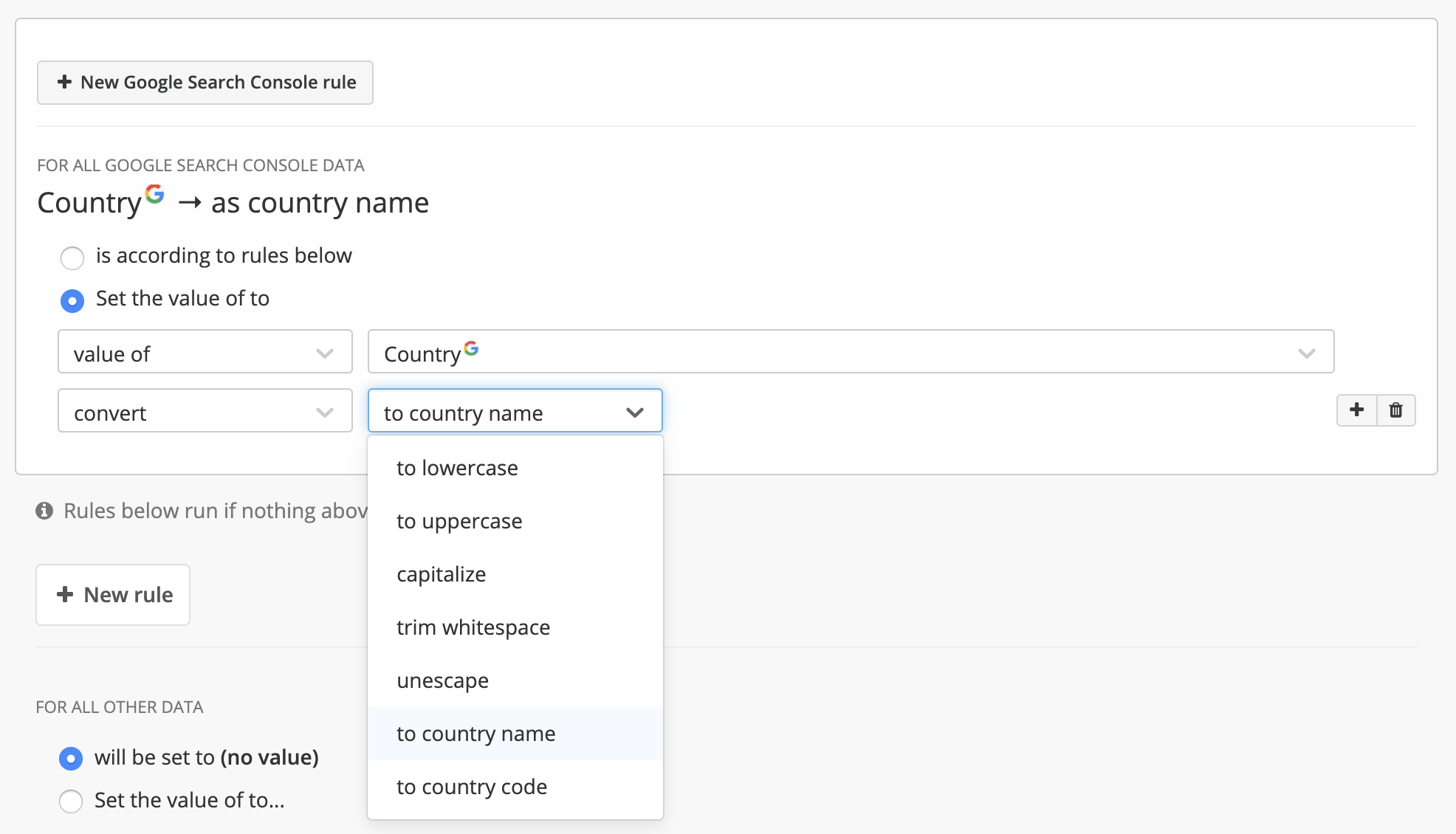The height and width of the screenshot is (834, 1456).
Task: Select 'to country code' in the dropdown list
Action: click(x=472, y=787)
